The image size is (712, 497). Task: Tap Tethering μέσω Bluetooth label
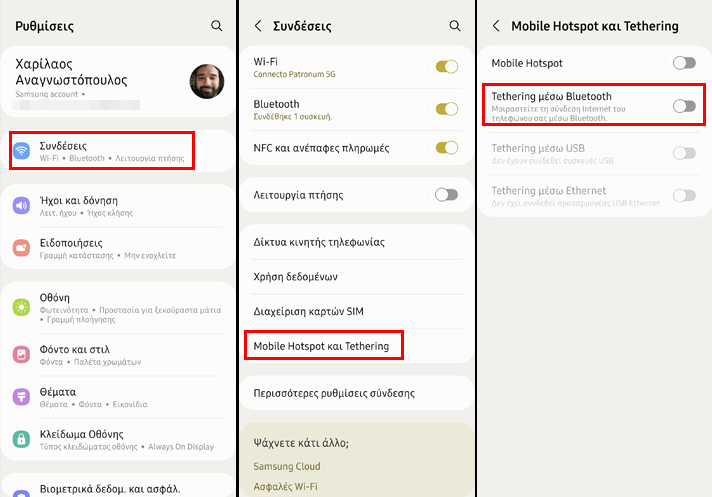[x=551, y=96]
